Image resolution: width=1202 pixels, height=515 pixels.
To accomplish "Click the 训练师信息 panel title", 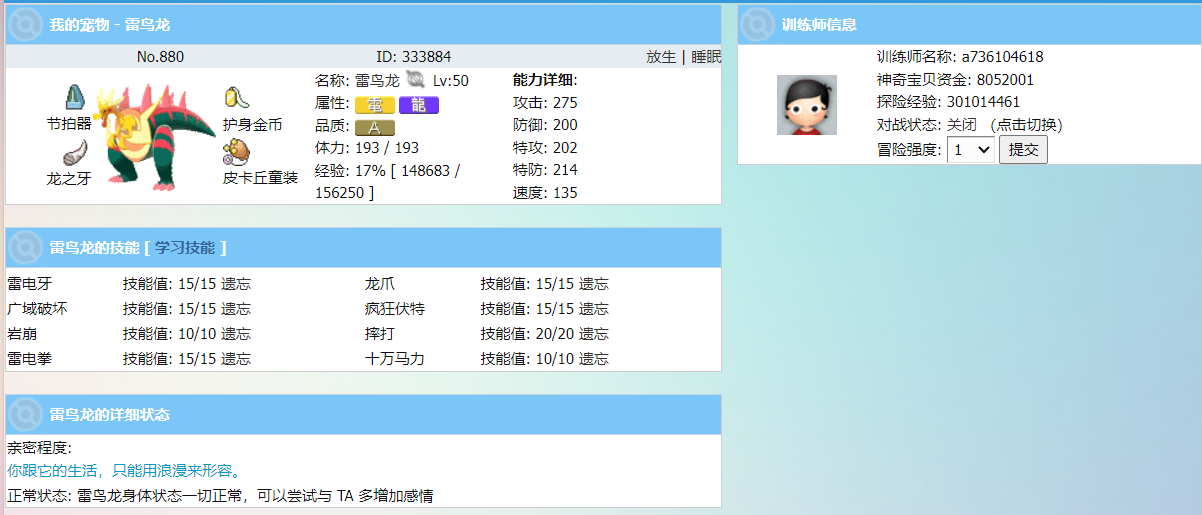I will tap(819, 24).
